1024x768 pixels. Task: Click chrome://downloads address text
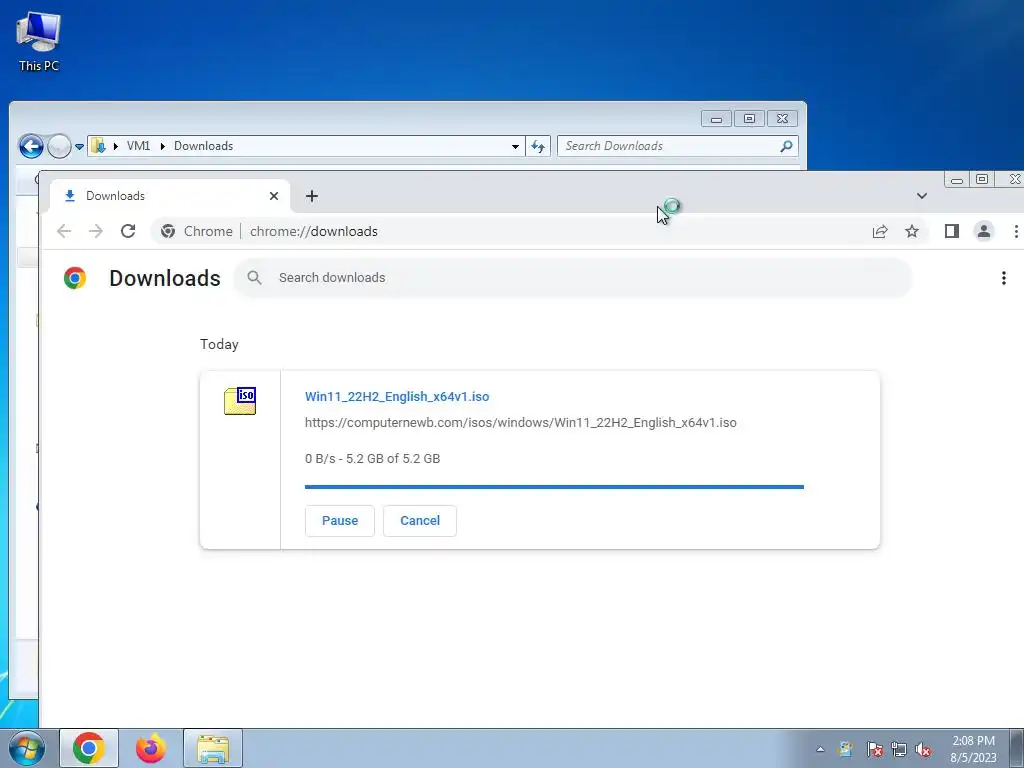tap(313, 231)
